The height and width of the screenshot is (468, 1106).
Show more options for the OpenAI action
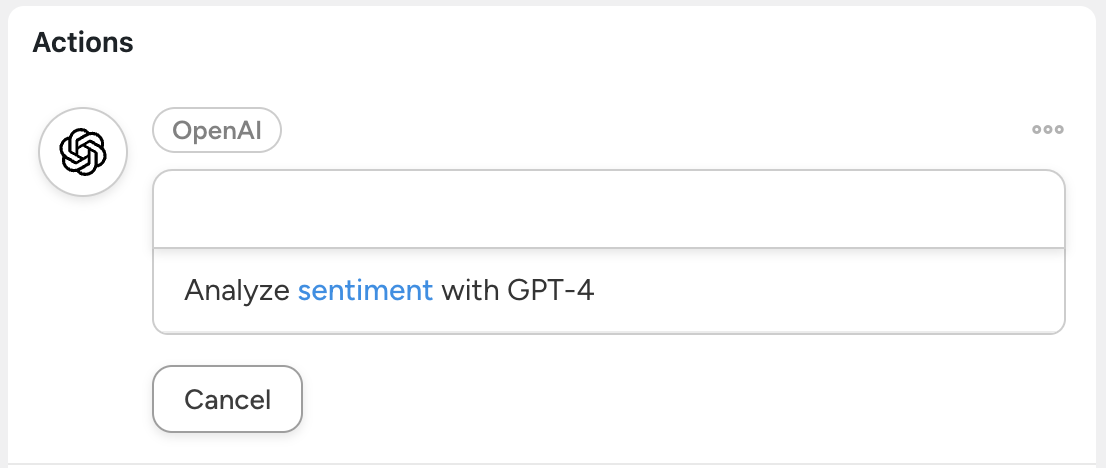pos(1047,130)
